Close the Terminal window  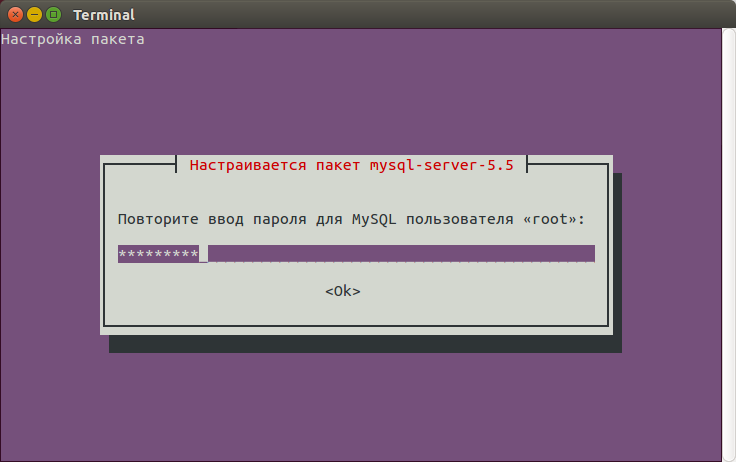point(15,15)
